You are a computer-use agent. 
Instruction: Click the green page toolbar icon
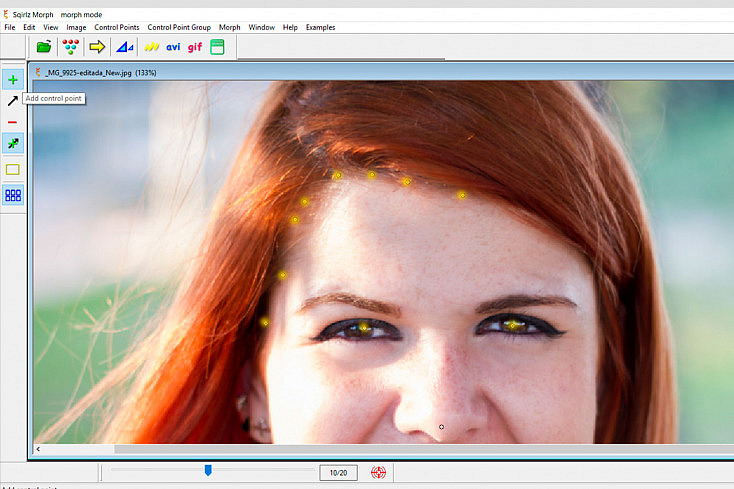(x=217, y=47)
